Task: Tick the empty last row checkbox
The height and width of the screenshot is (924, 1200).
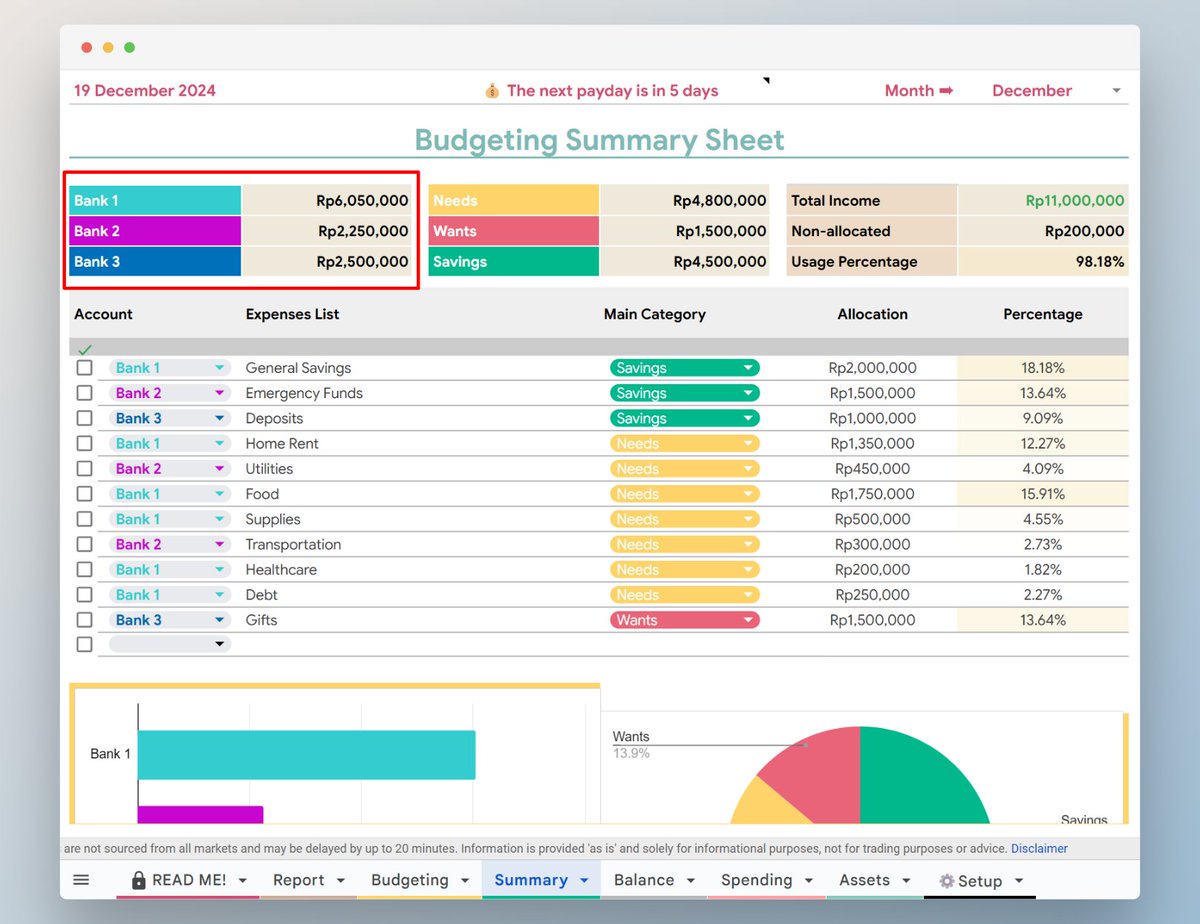Action: coord(85,645)
